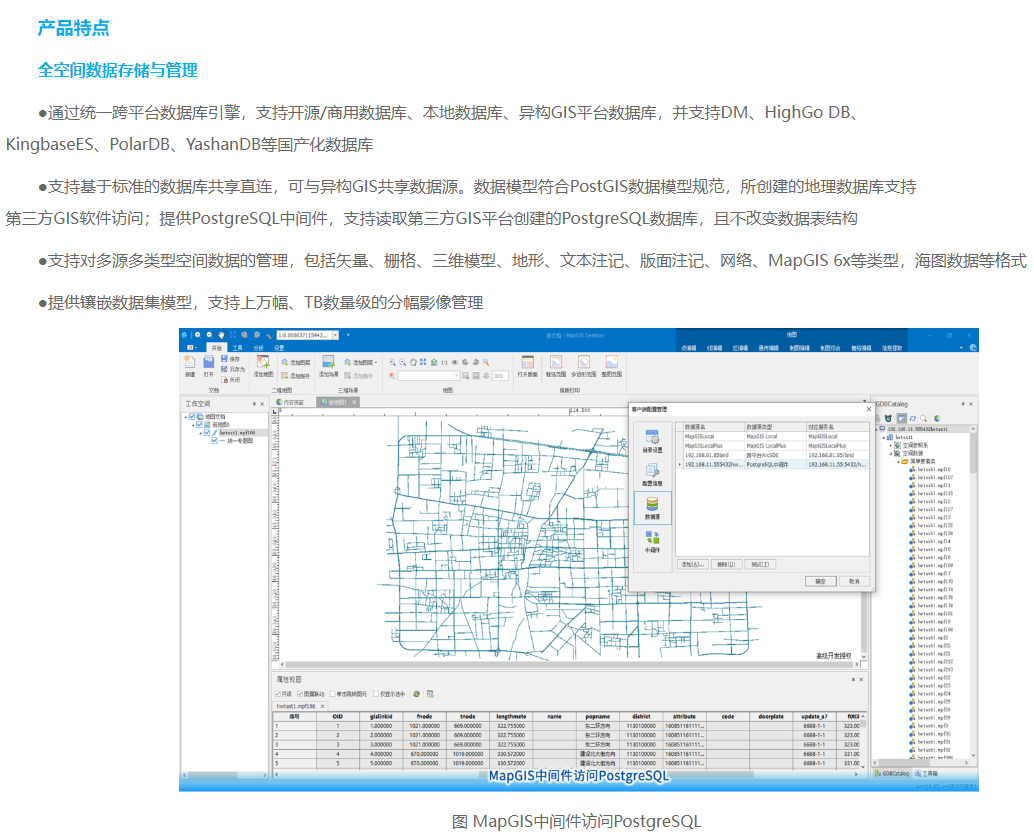Image resolution: width=1034 pixels, height=839 pixels.
Task: Toggle 统一专题图 checkbox in workspace tree
Action: point(214,441)
